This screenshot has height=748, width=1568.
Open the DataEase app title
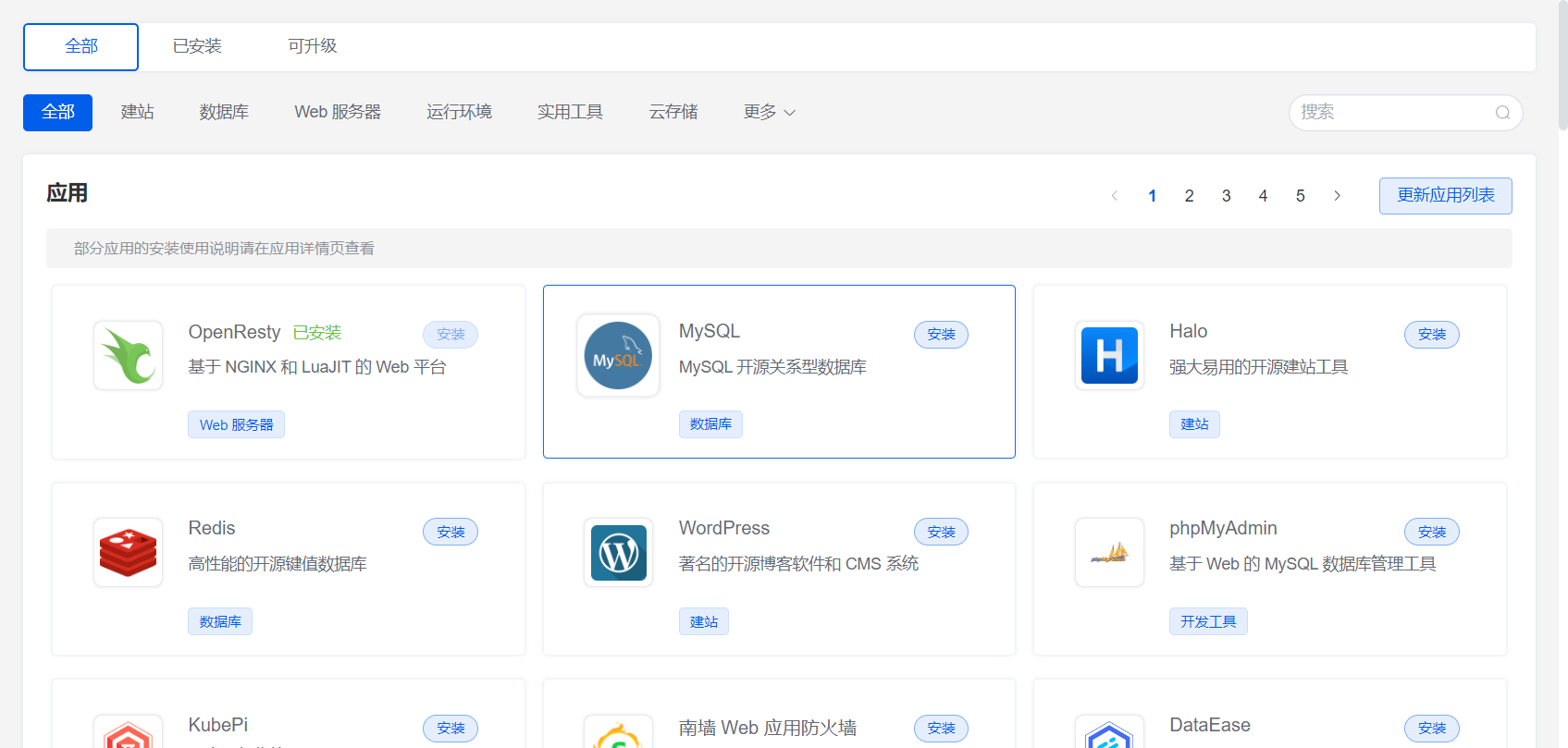(x=1210, y=725)
